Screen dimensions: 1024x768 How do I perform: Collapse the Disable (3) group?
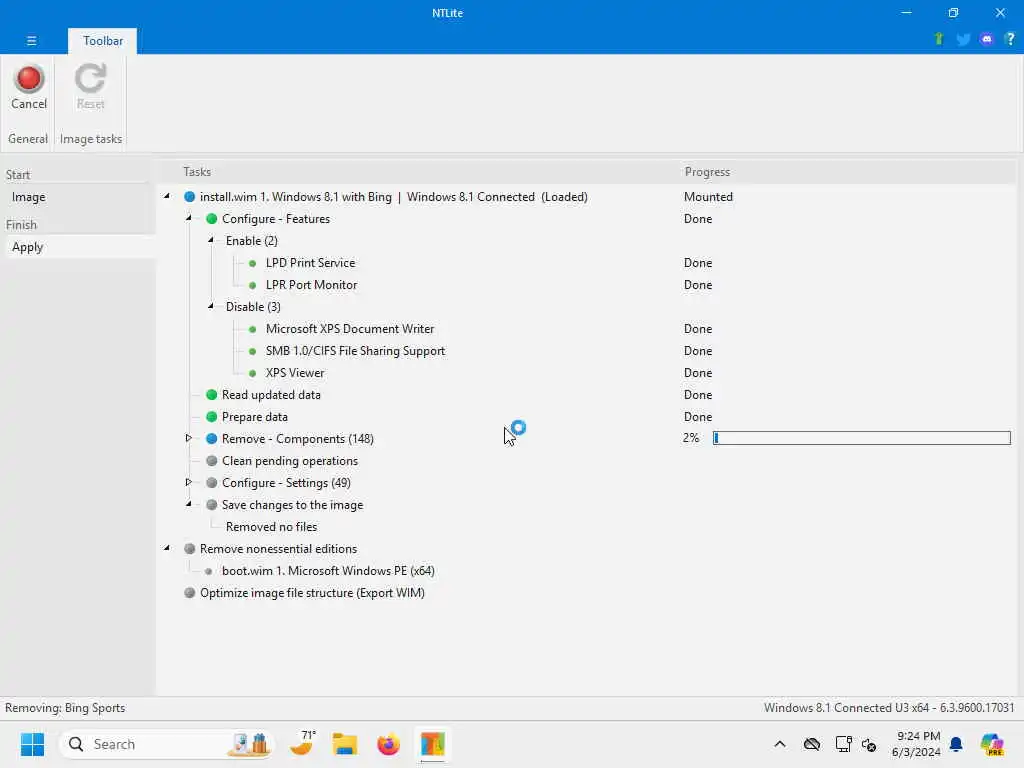pyautogui.click(x=211, y=306)
